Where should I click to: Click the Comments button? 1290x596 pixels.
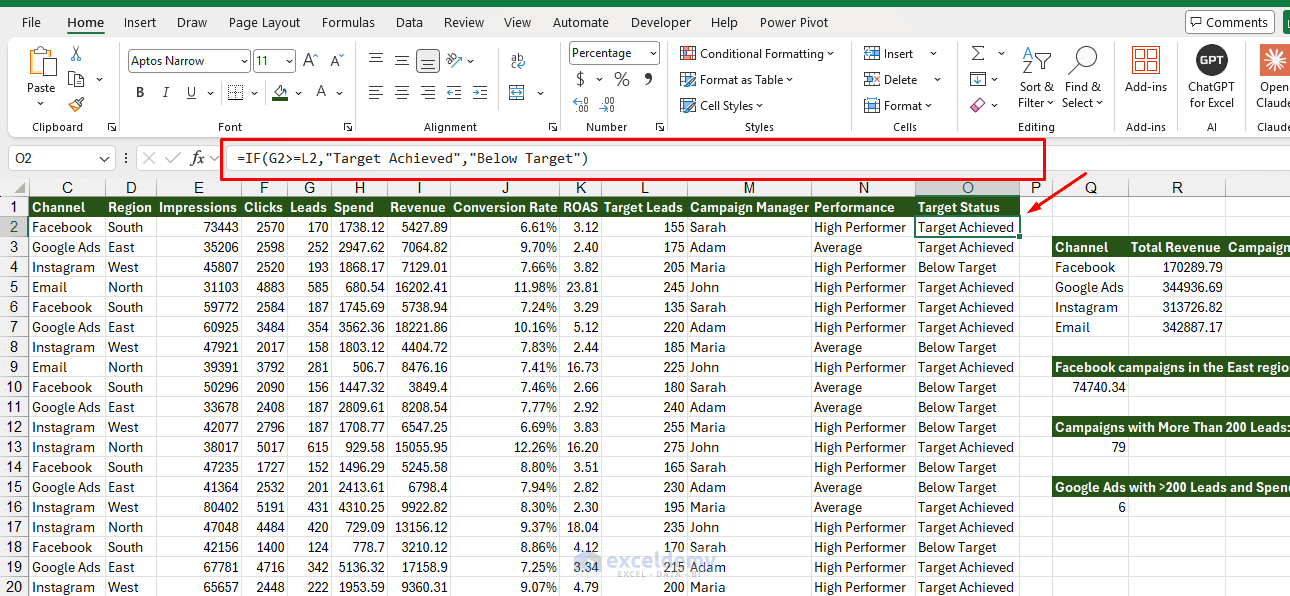click(x=1229, y=22)
